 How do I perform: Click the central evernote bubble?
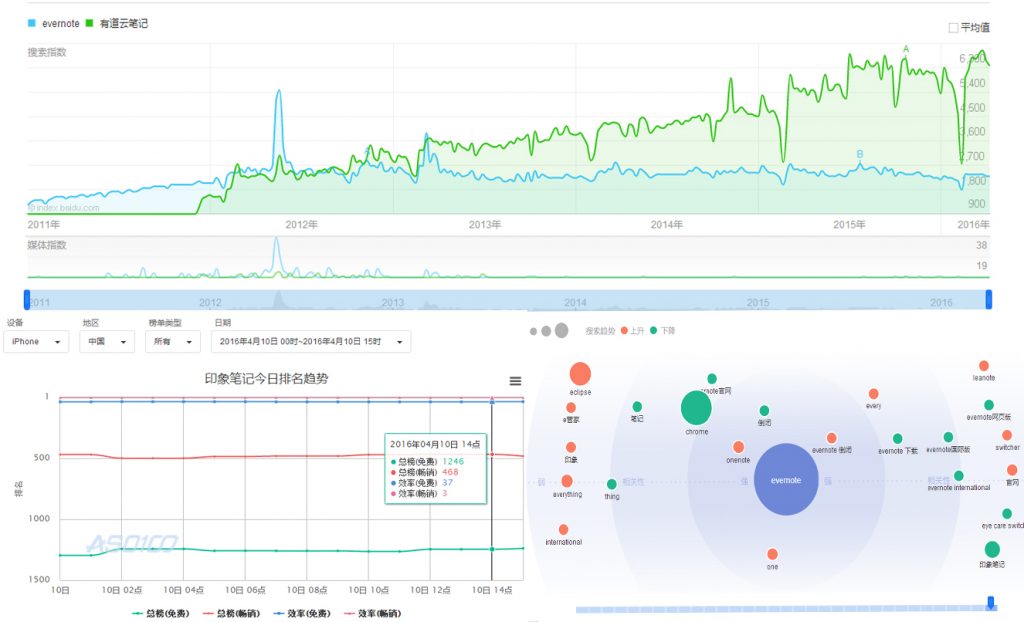pos(786,479)
